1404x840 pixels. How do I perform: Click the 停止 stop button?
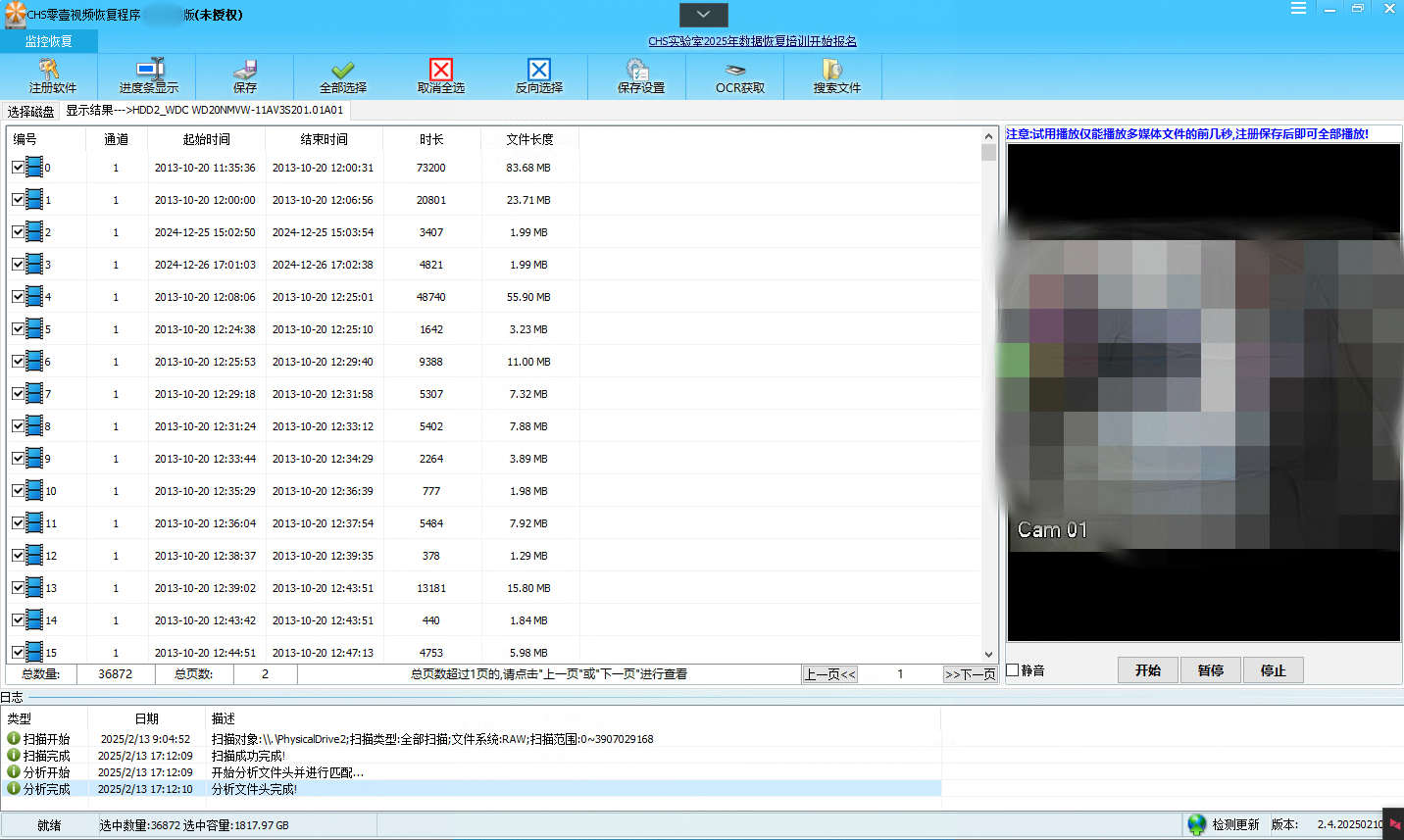[1274, 670]
